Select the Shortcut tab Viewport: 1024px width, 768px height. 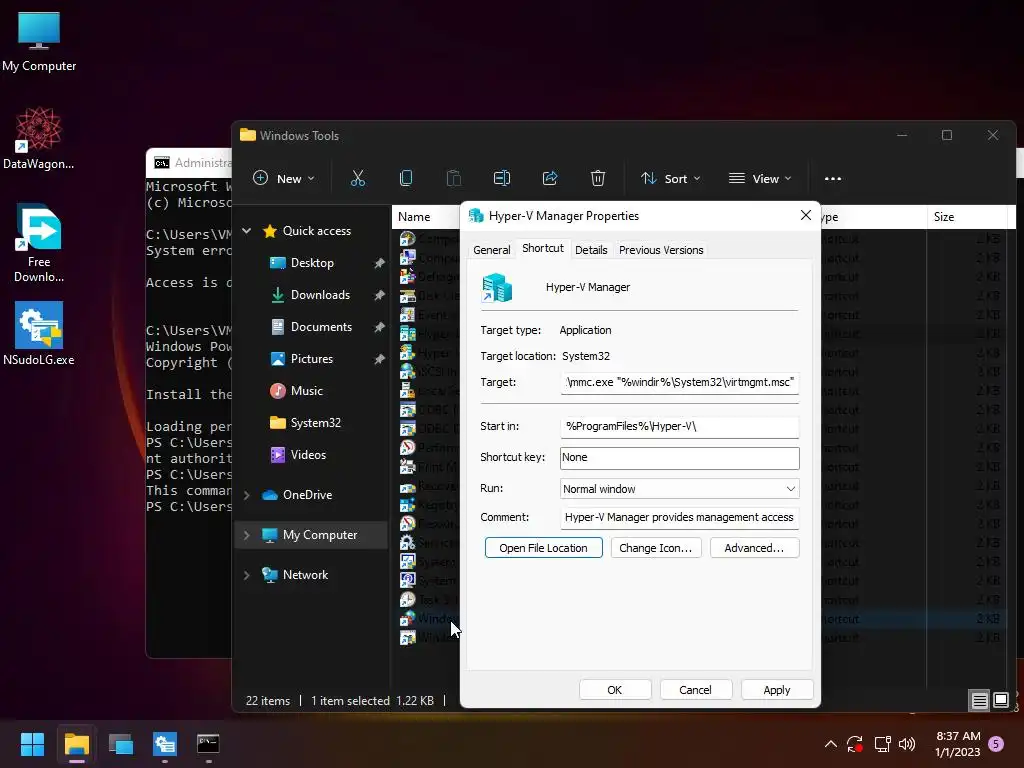coord(543,248)
